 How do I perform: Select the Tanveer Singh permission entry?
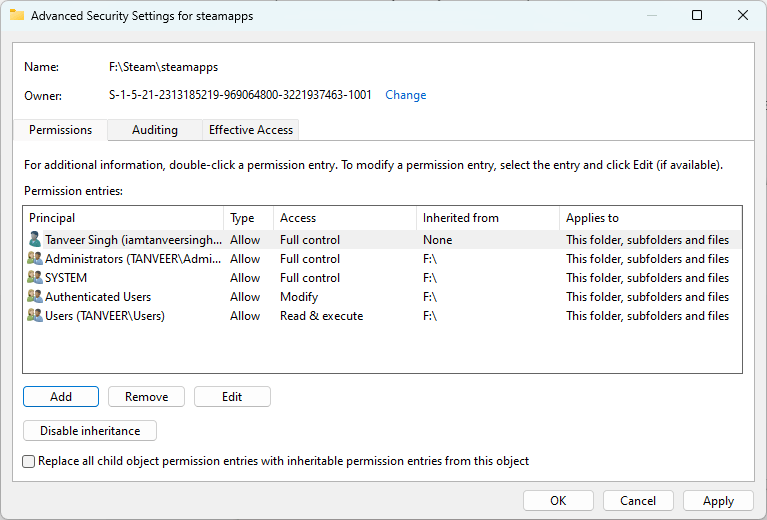coord(382,240)
